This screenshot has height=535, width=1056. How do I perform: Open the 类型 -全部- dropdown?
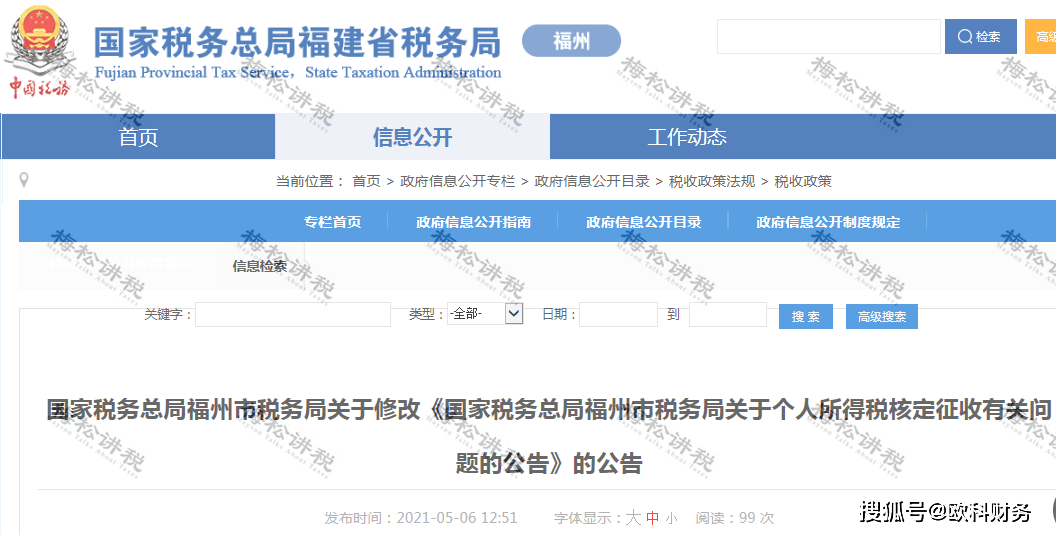point(485,313)
